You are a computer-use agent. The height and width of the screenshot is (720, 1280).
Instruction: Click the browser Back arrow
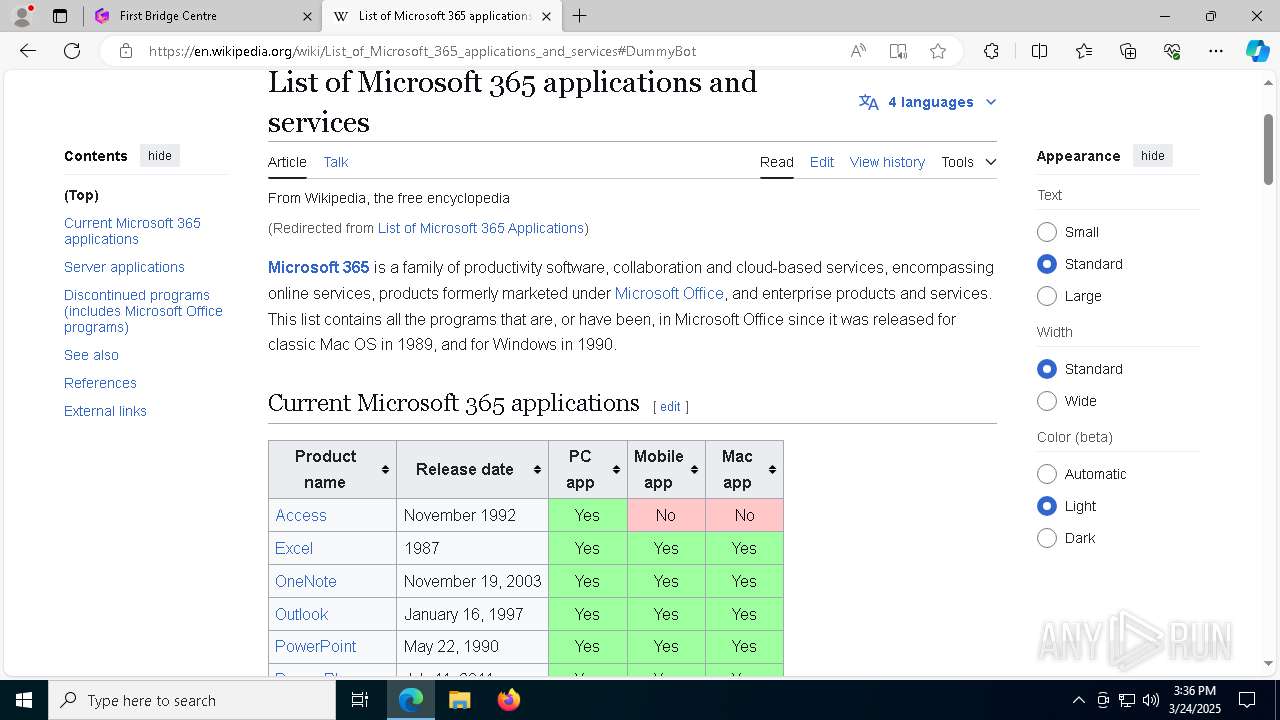[x=28, y=51]
